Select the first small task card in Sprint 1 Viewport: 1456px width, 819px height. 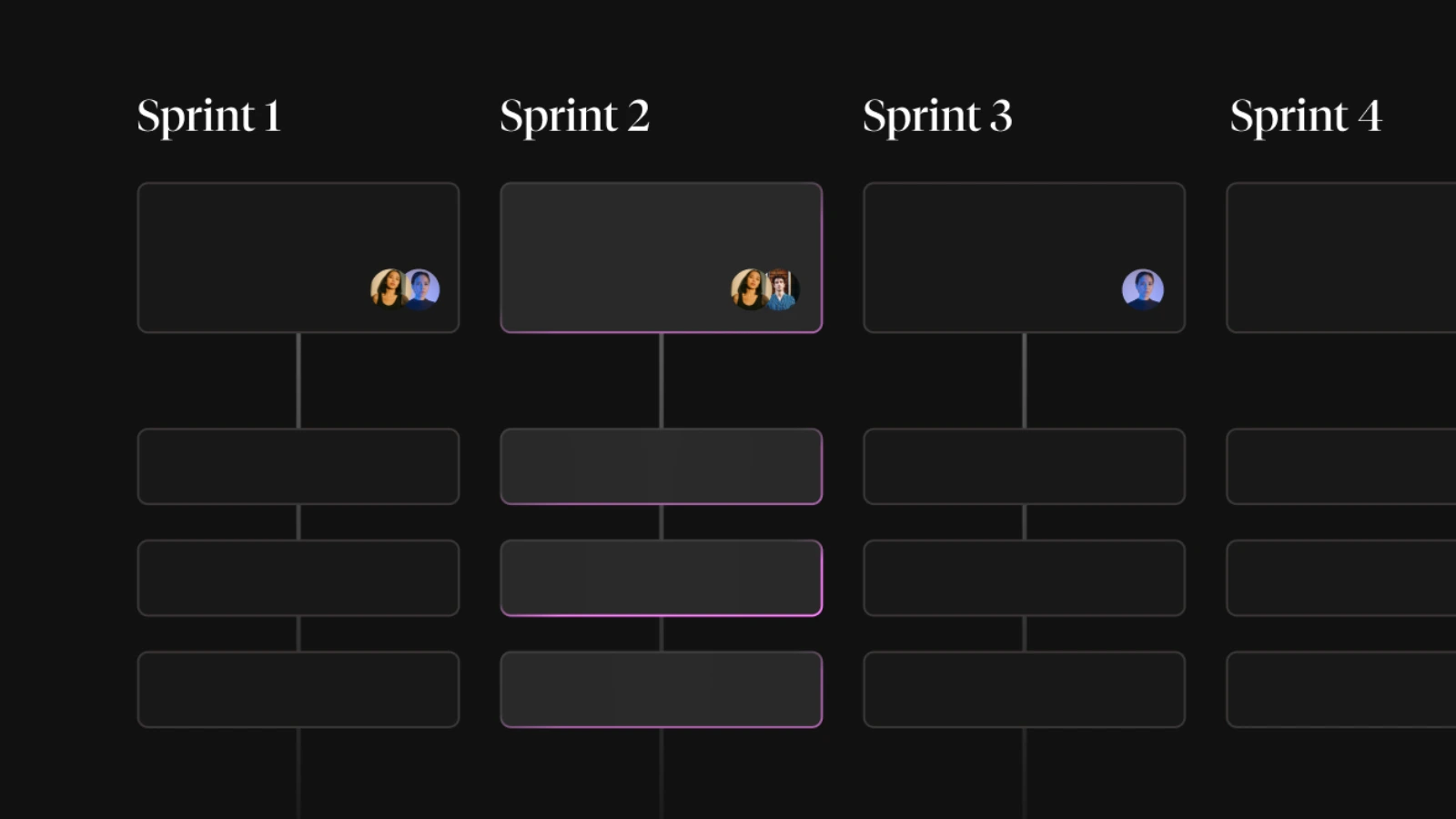click(x=298, y=466)
